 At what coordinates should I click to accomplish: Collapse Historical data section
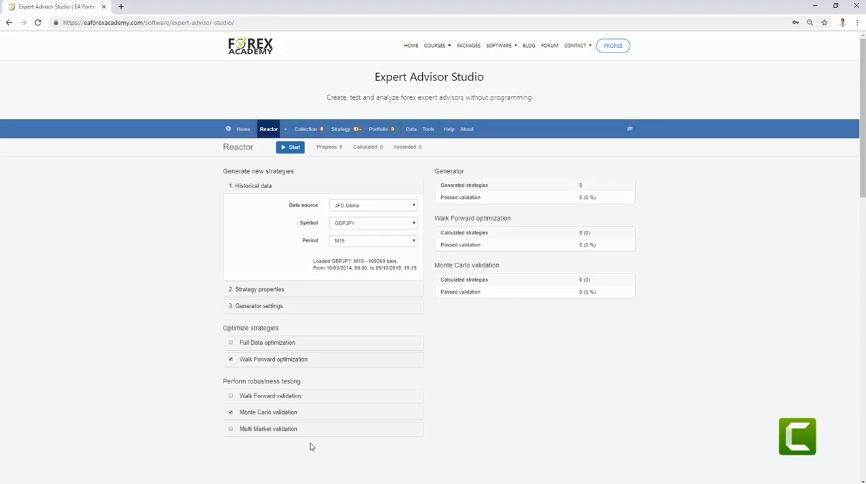[323, 186]
